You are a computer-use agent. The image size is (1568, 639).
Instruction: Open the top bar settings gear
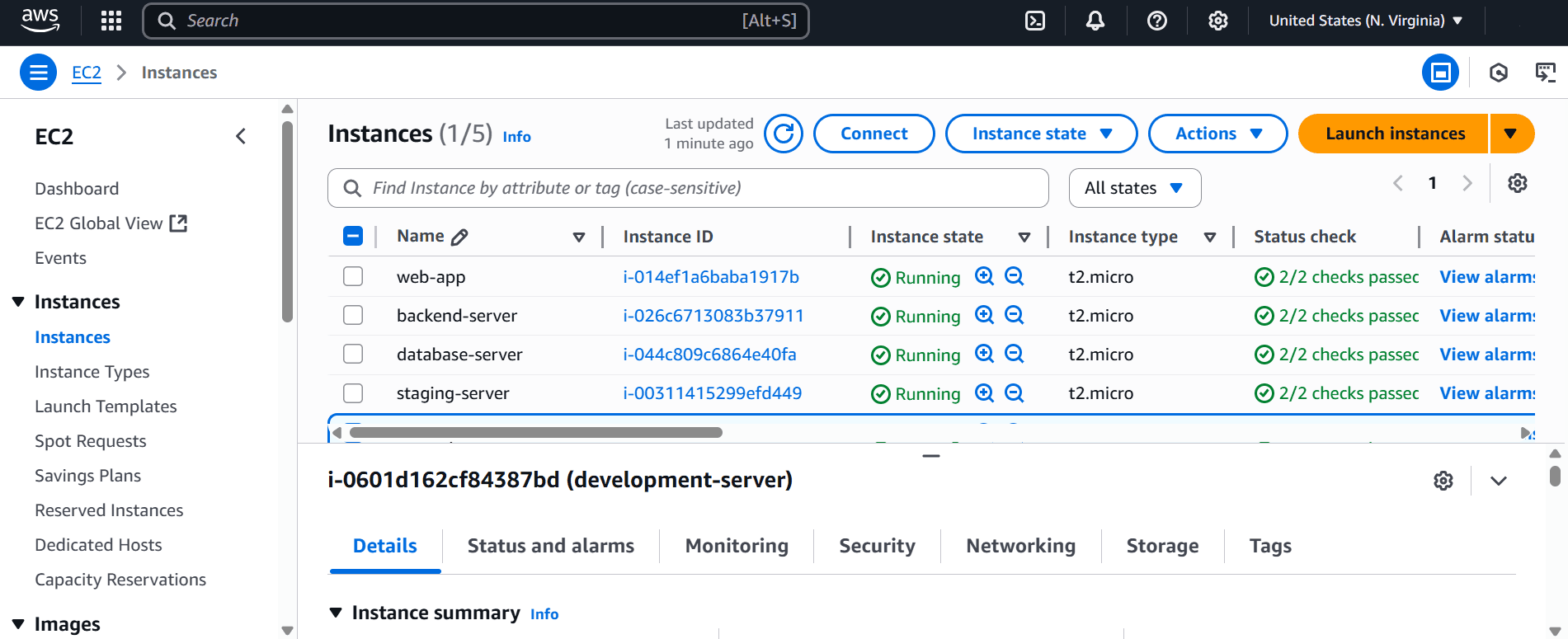[1218, 21]
